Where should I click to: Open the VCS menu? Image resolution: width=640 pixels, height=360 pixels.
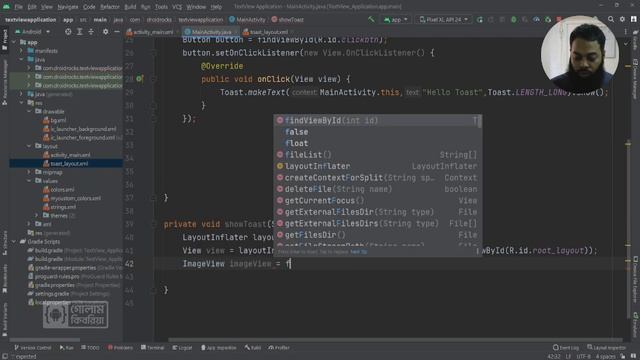point(177,7)
